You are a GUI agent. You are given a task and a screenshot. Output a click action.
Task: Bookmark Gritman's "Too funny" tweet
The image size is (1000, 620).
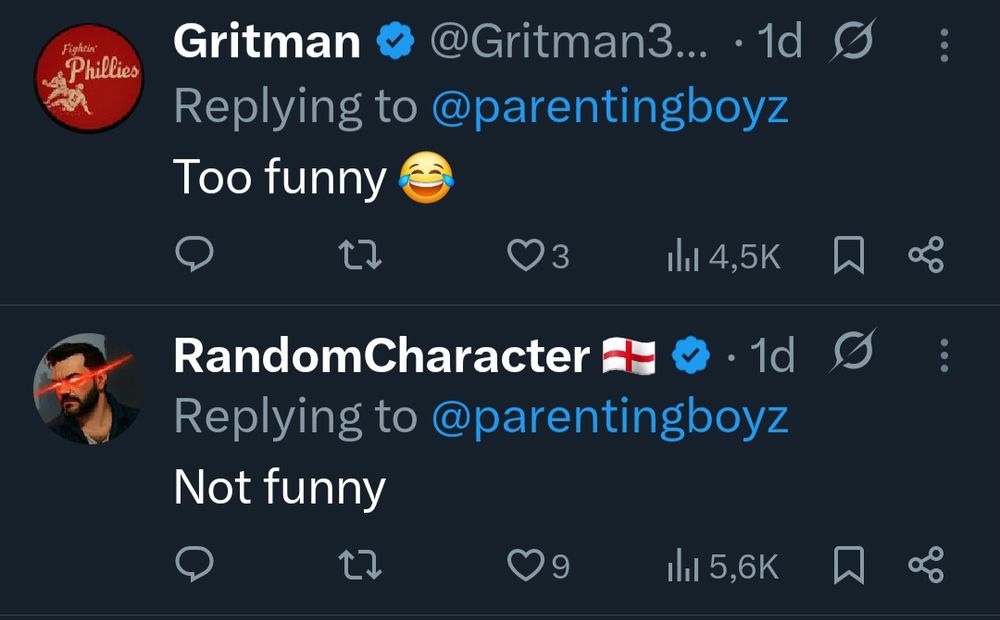(848, 256)
